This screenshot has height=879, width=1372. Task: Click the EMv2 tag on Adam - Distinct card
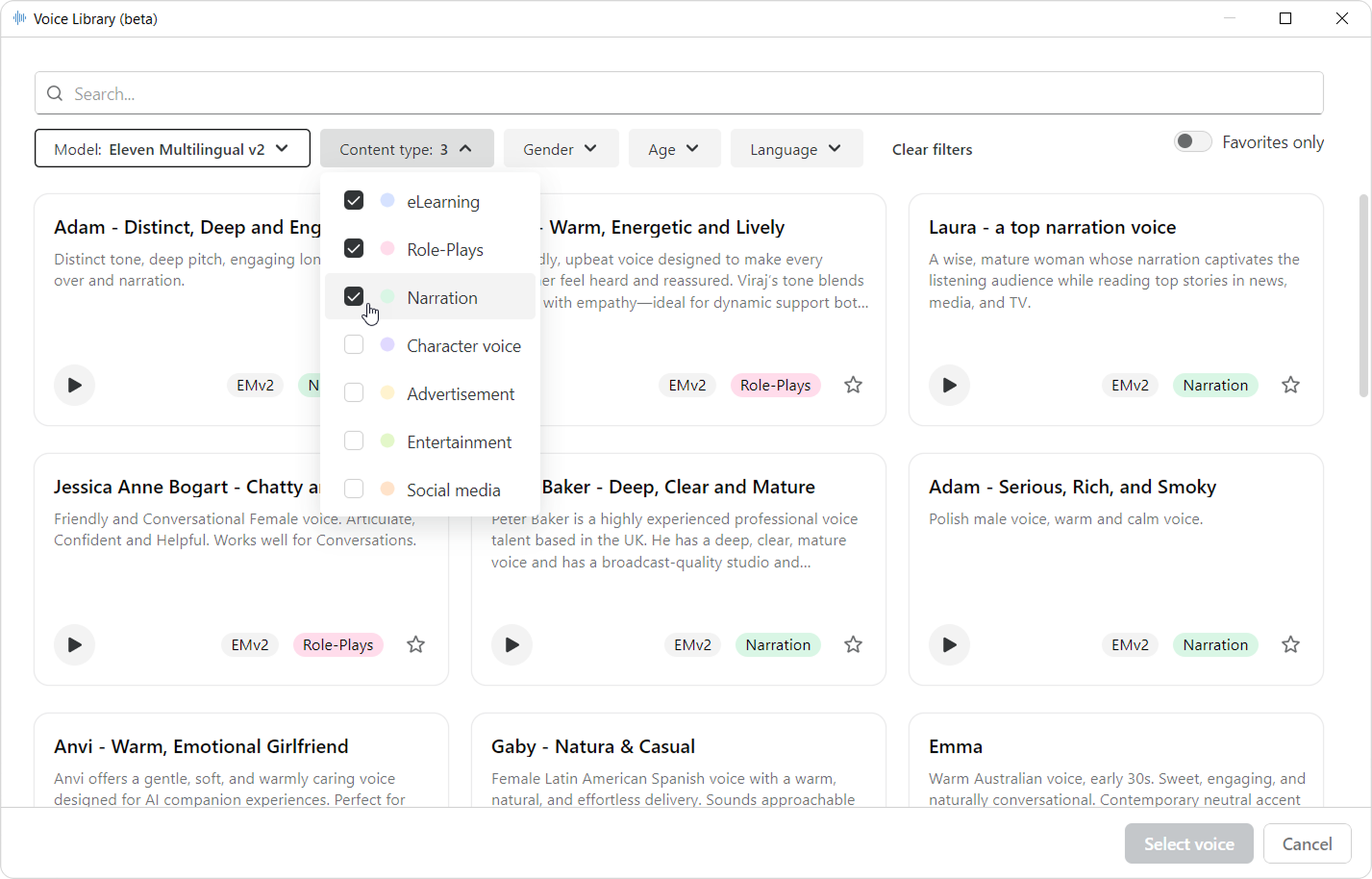pyautogui.click(x=255, y=386)
